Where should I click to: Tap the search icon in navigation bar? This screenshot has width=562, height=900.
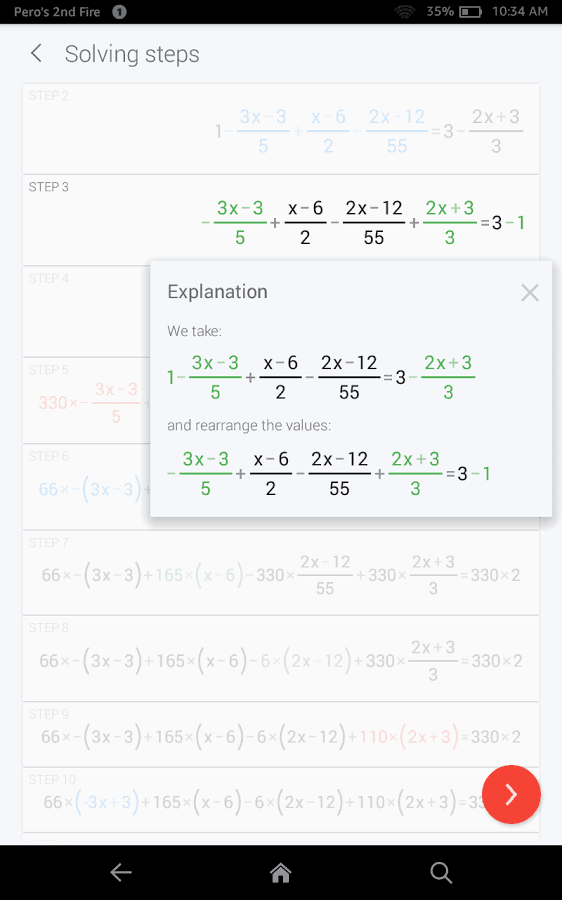point(441,872)
